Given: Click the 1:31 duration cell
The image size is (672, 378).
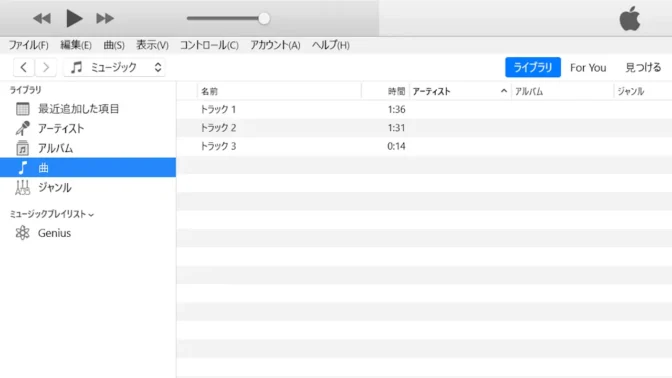Looking at the screenshot, I should (396, 128).
